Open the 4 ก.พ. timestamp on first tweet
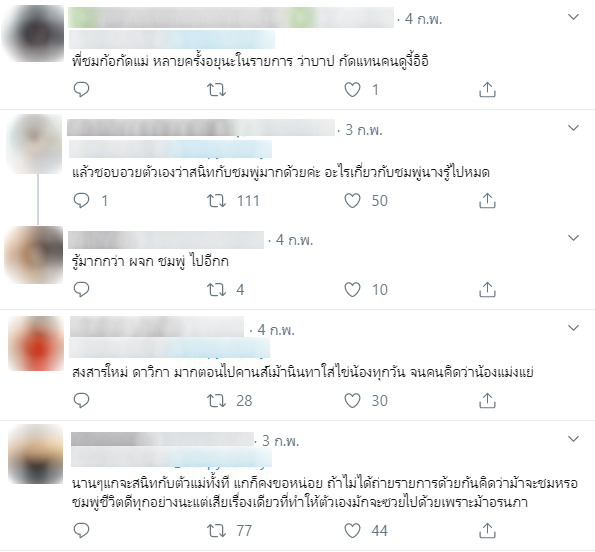Viewport: 595px width, 552px height. [423, 19]
